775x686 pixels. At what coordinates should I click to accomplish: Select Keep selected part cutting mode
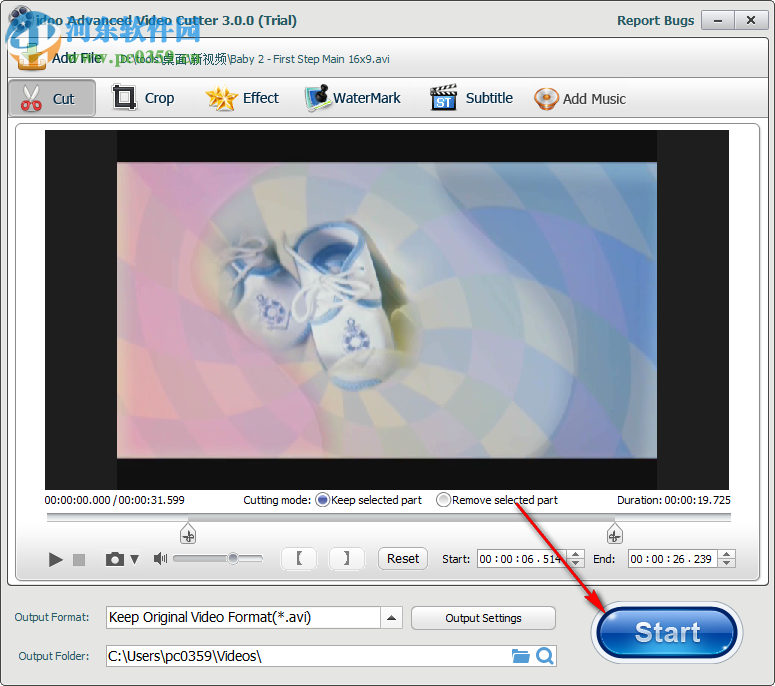coord(323,500)
